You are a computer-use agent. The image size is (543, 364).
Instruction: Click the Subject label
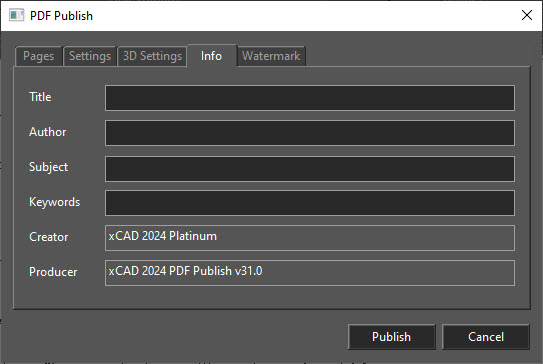tap(48, 167)
